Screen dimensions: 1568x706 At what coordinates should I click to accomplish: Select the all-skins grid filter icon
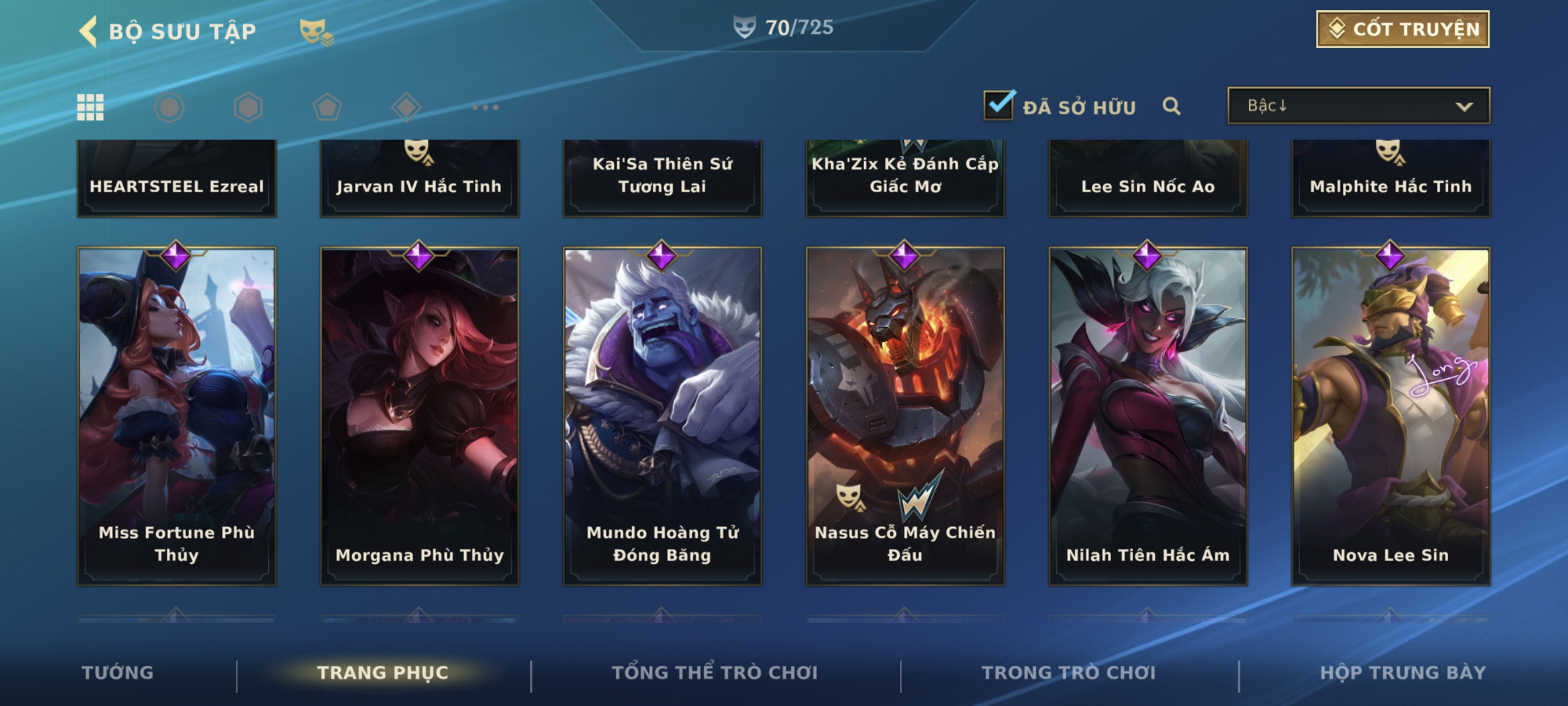(x=90, y=108)
